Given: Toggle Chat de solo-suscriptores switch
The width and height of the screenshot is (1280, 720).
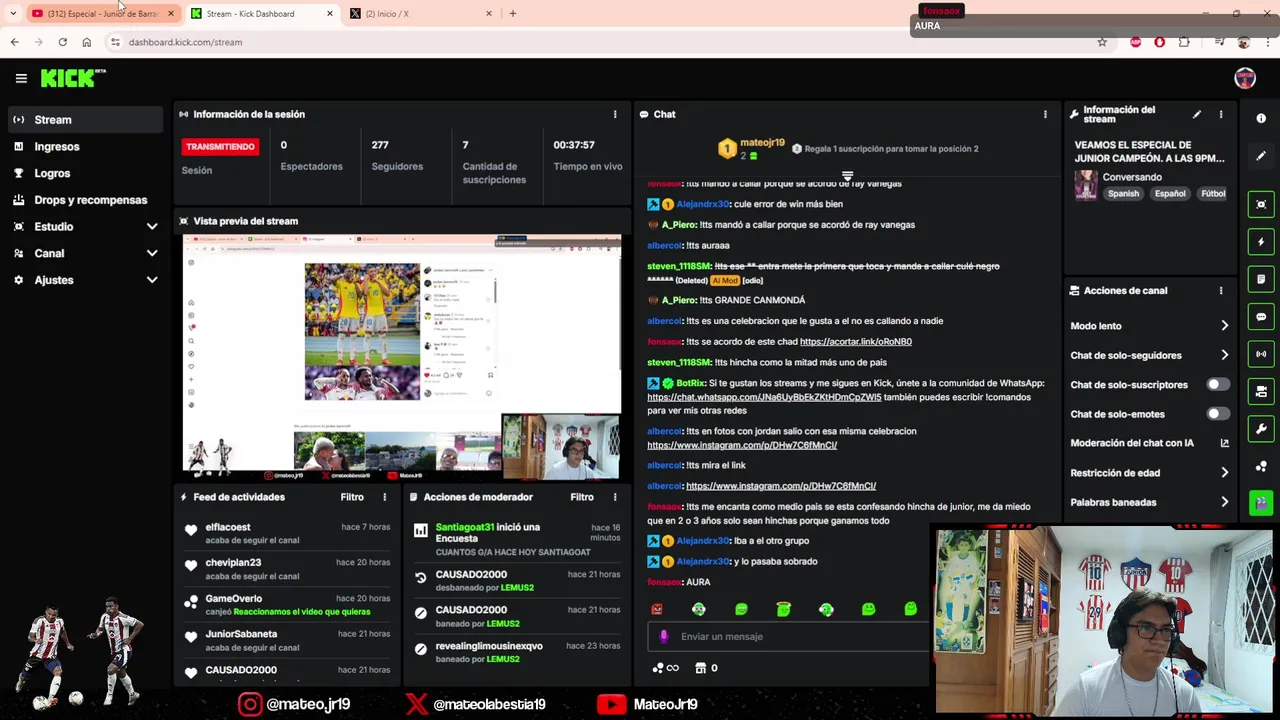Looking at the screenshot, I should 1217,384.
